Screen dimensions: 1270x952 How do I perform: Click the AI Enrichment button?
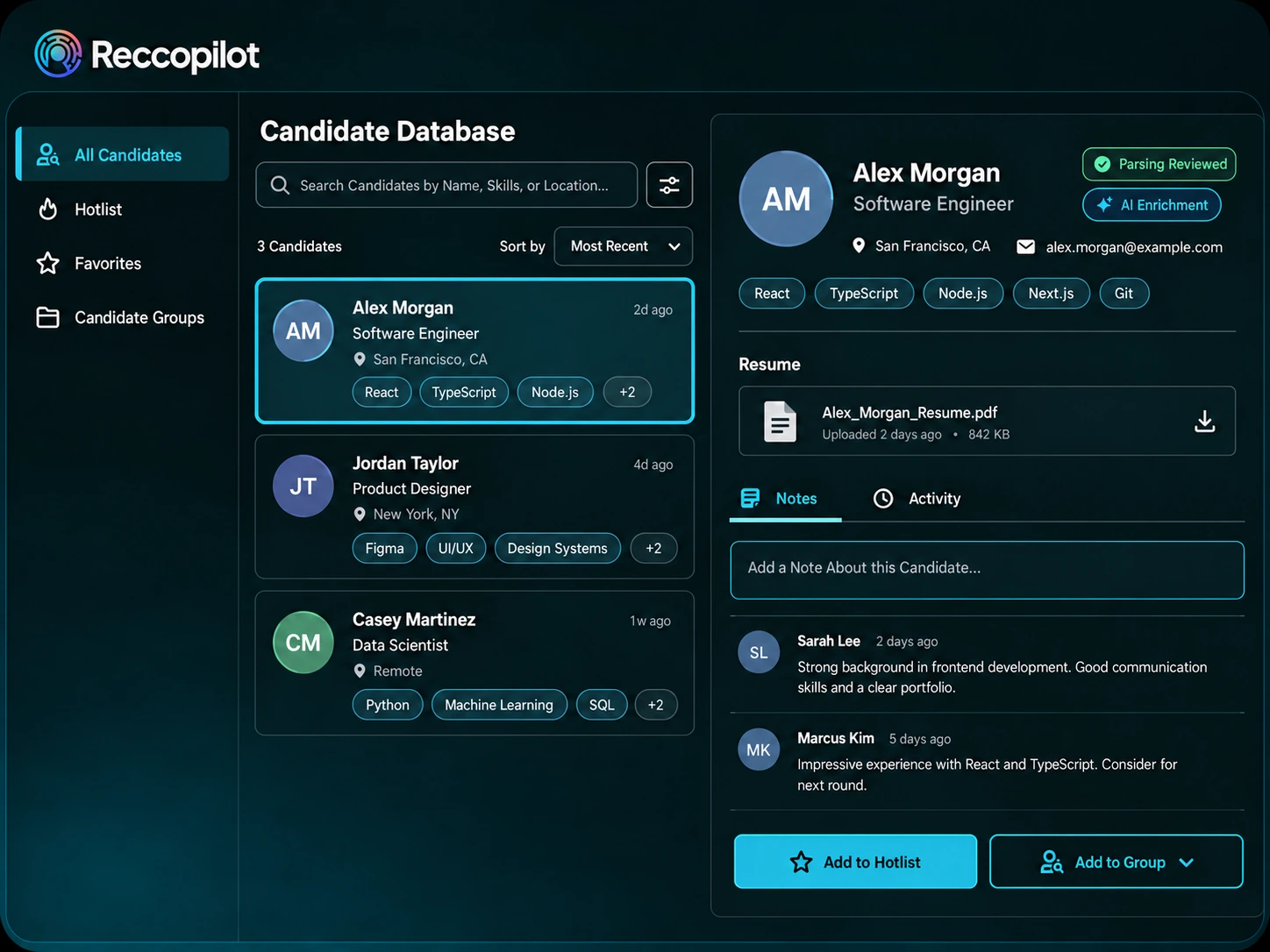(x=1152, y=204)
